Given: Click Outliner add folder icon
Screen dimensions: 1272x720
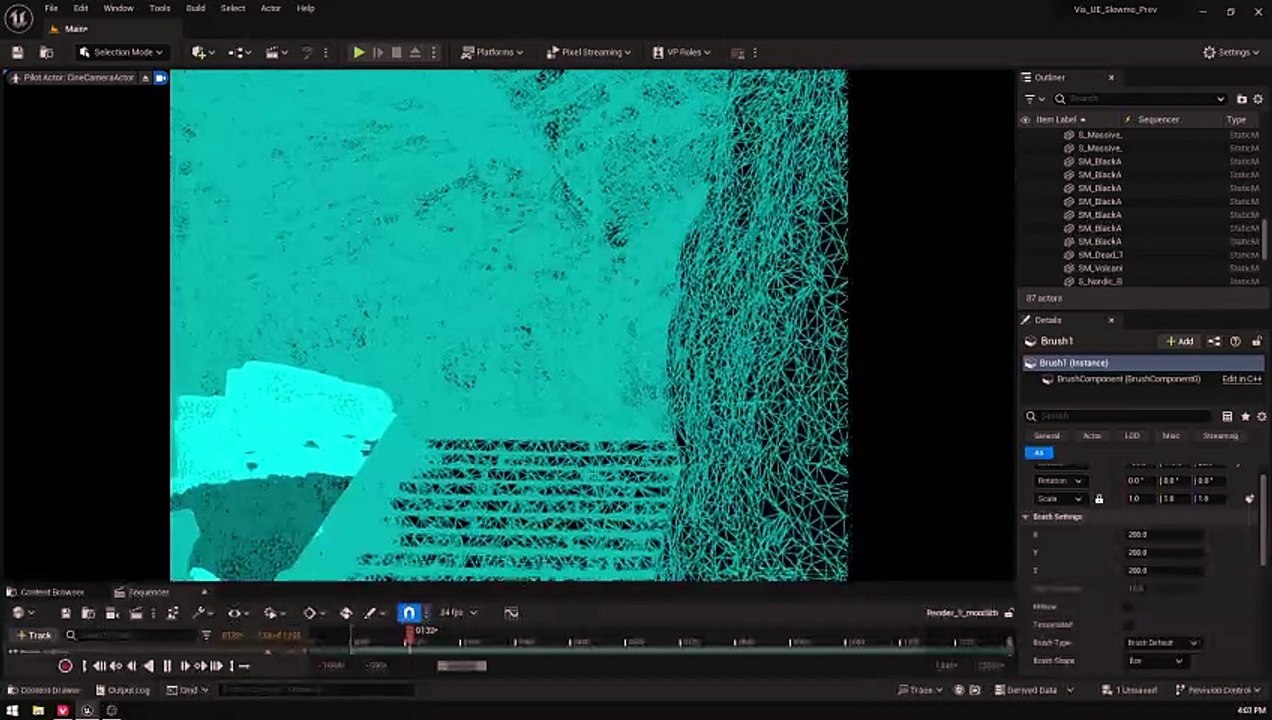Looking at the screenshot, I should 1242,99.
